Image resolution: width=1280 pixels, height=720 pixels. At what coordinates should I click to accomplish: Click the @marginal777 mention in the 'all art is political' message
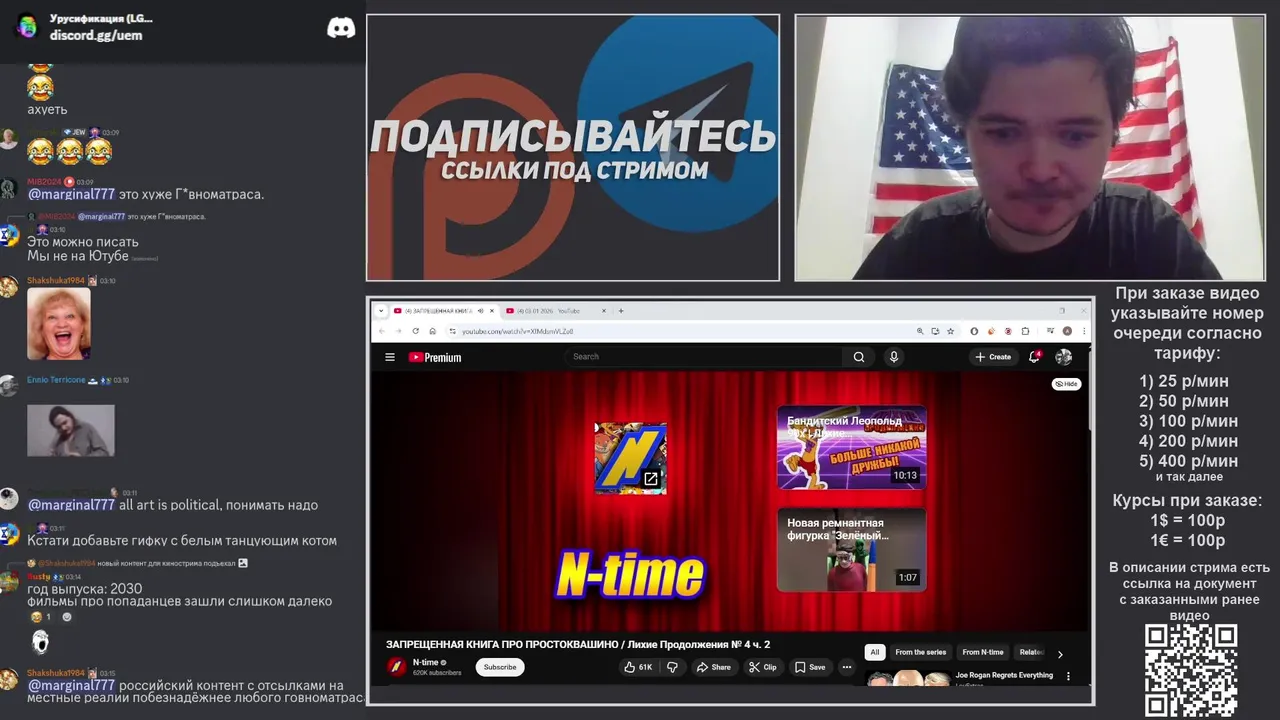tap(71, 505)
